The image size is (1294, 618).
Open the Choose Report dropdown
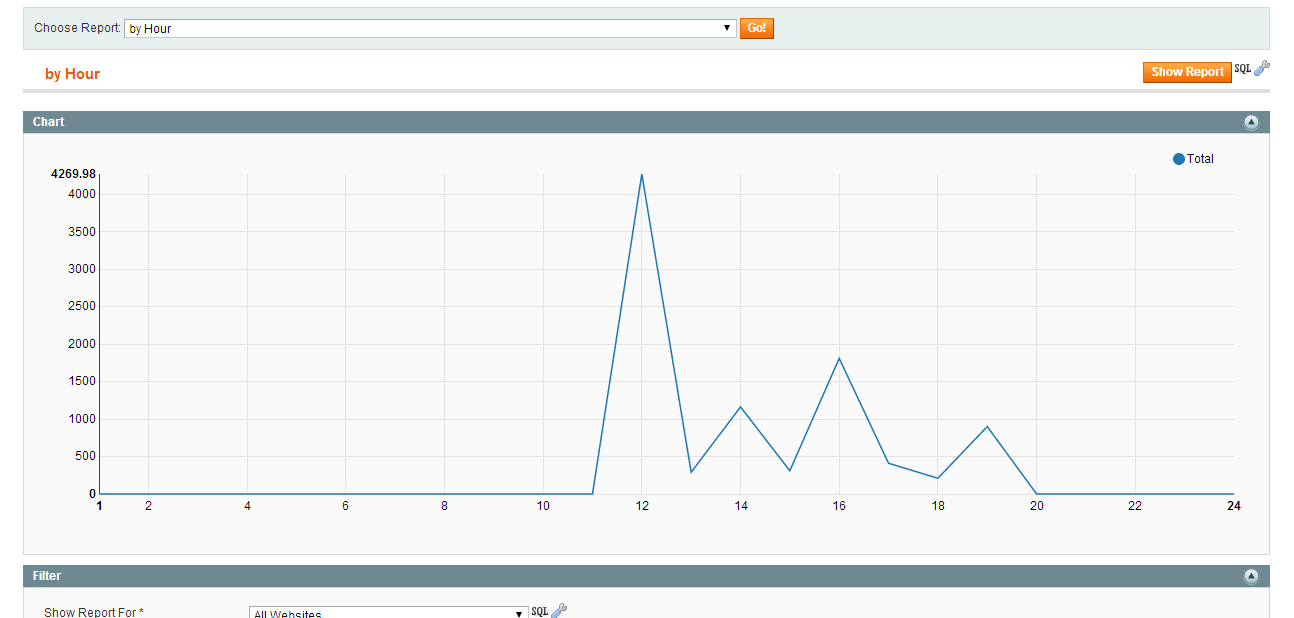430,28
